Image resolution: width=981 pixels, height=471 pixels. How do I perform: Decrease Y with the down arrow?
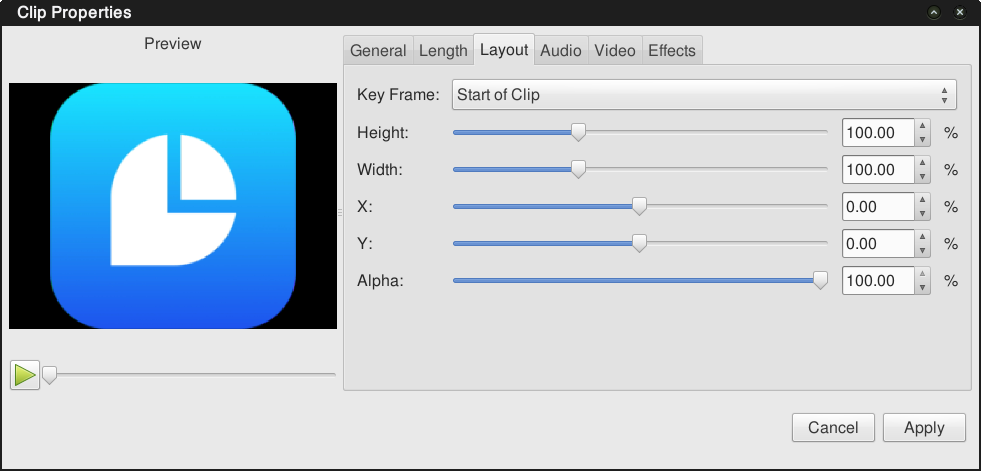pyautogui.click(x=922, y=250)
